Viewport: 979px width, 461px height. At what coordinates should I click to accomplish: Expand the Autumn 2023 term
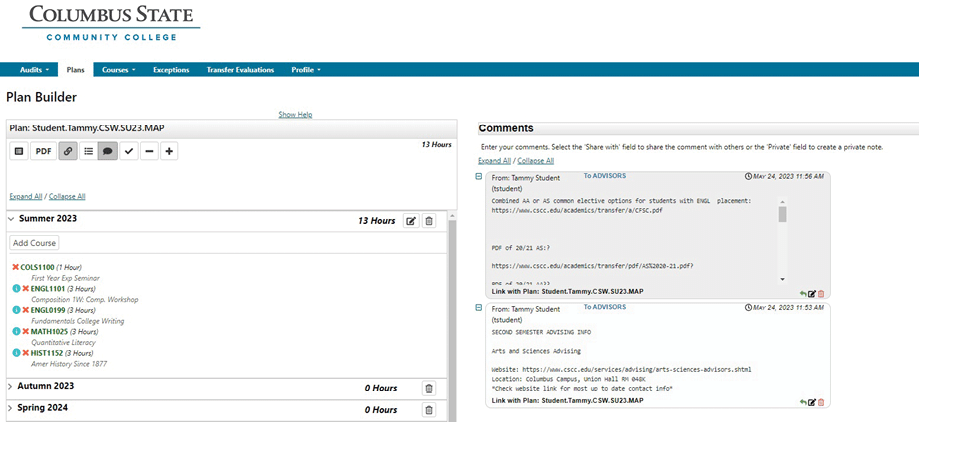(x=11, y=386)
